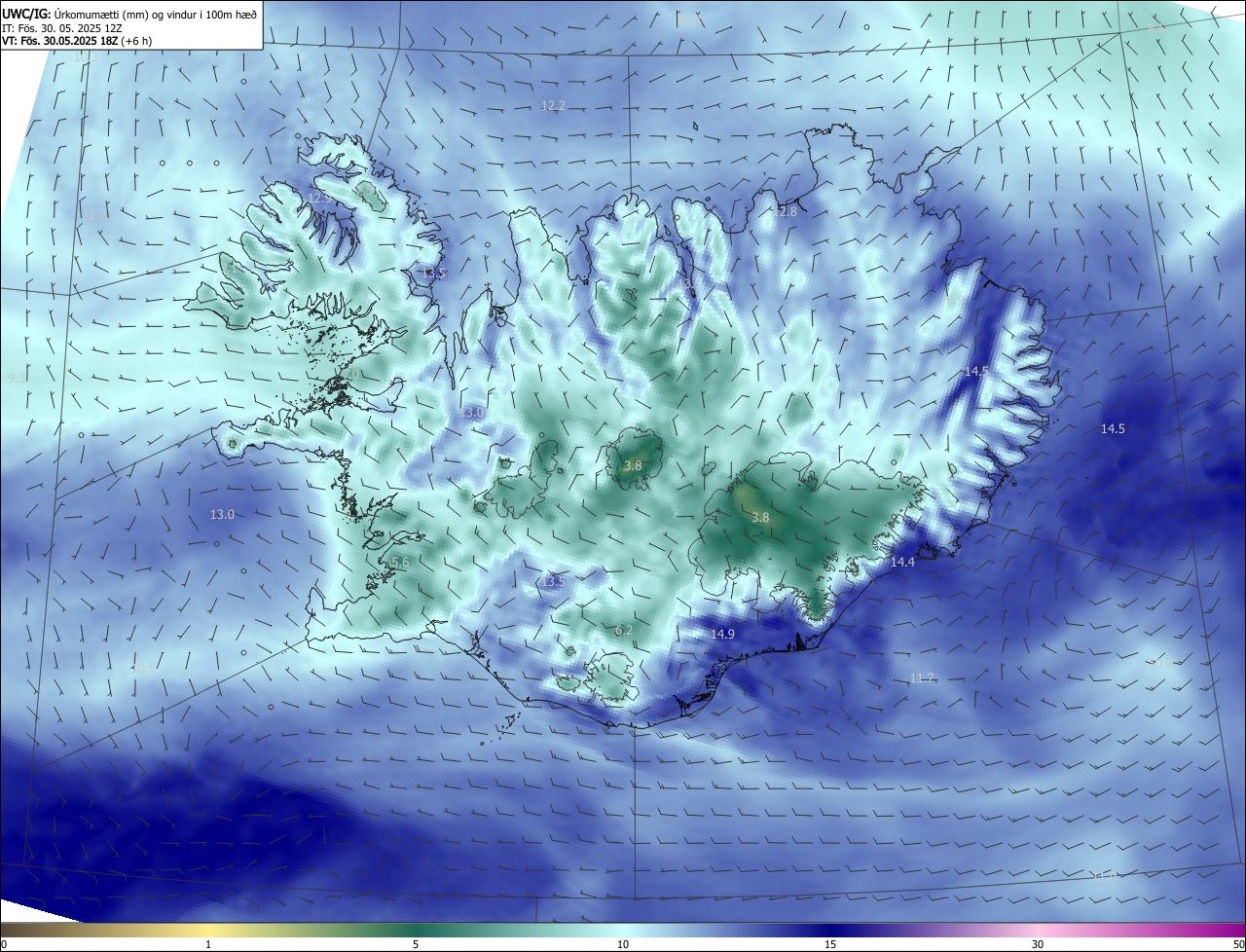This screenshot has height=952, width=1246.
Task: Click the 5 tick on the colour scale
Action: (416, 944)
